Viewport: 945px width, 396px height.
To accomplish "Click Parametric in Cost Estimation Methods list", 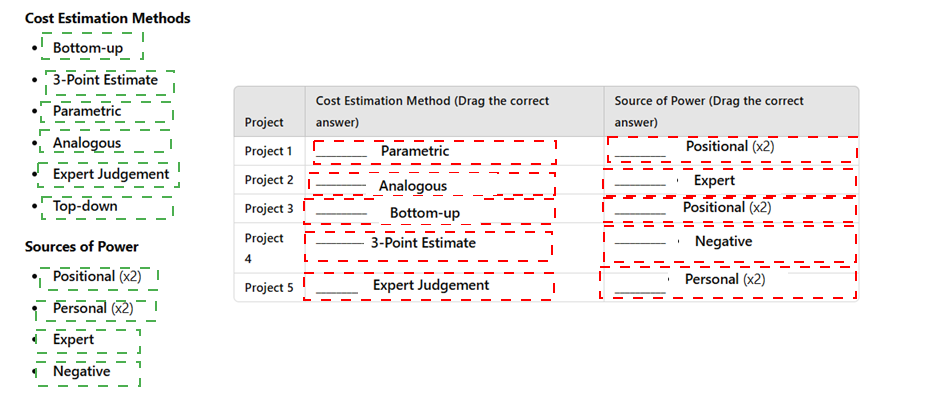I will 106,112.
